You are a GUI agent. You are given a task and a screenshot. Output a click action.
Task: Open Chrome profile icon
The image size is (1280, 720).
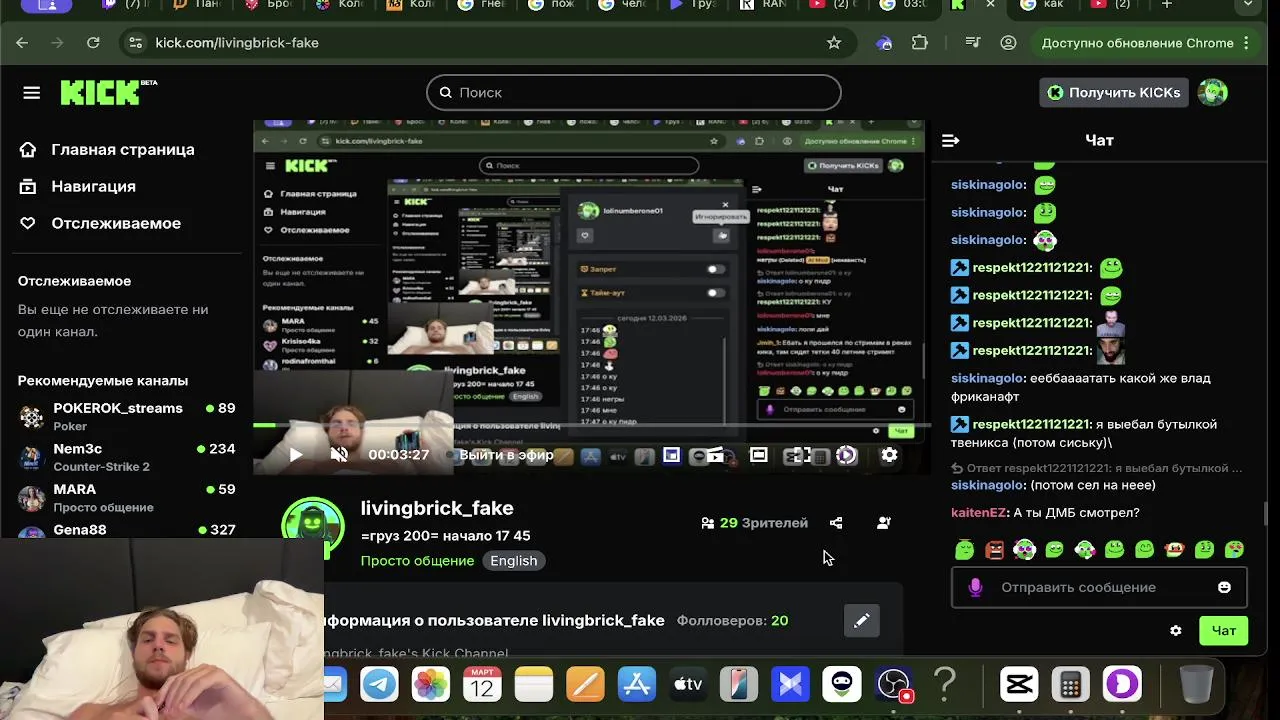(1008, 43)
